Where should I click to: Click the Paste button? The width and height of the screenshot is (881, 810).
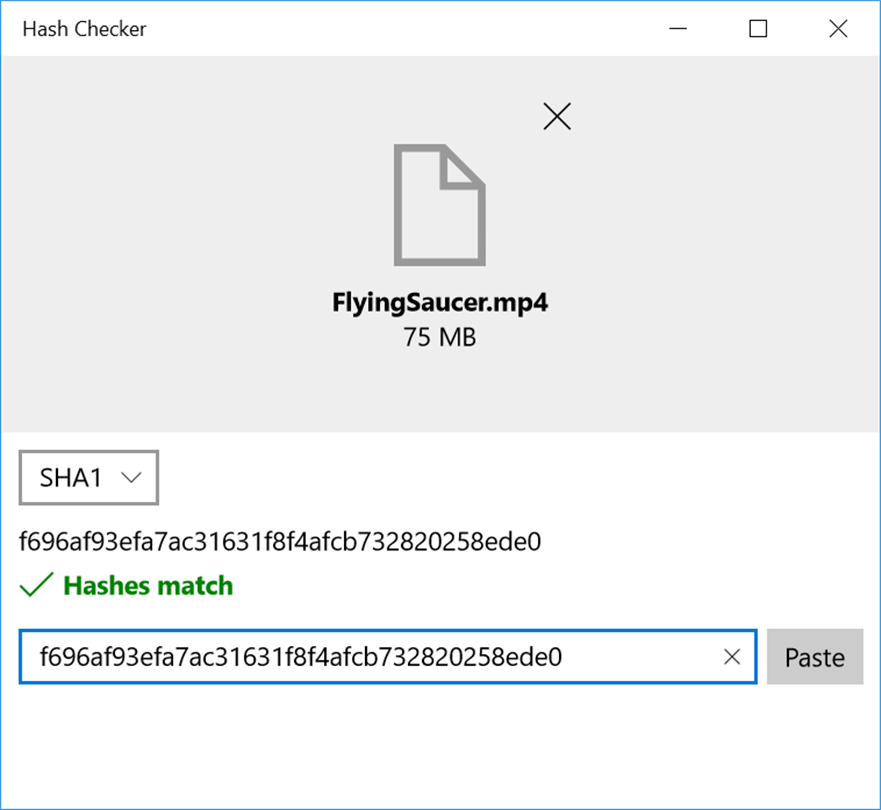tap(815, 657)
